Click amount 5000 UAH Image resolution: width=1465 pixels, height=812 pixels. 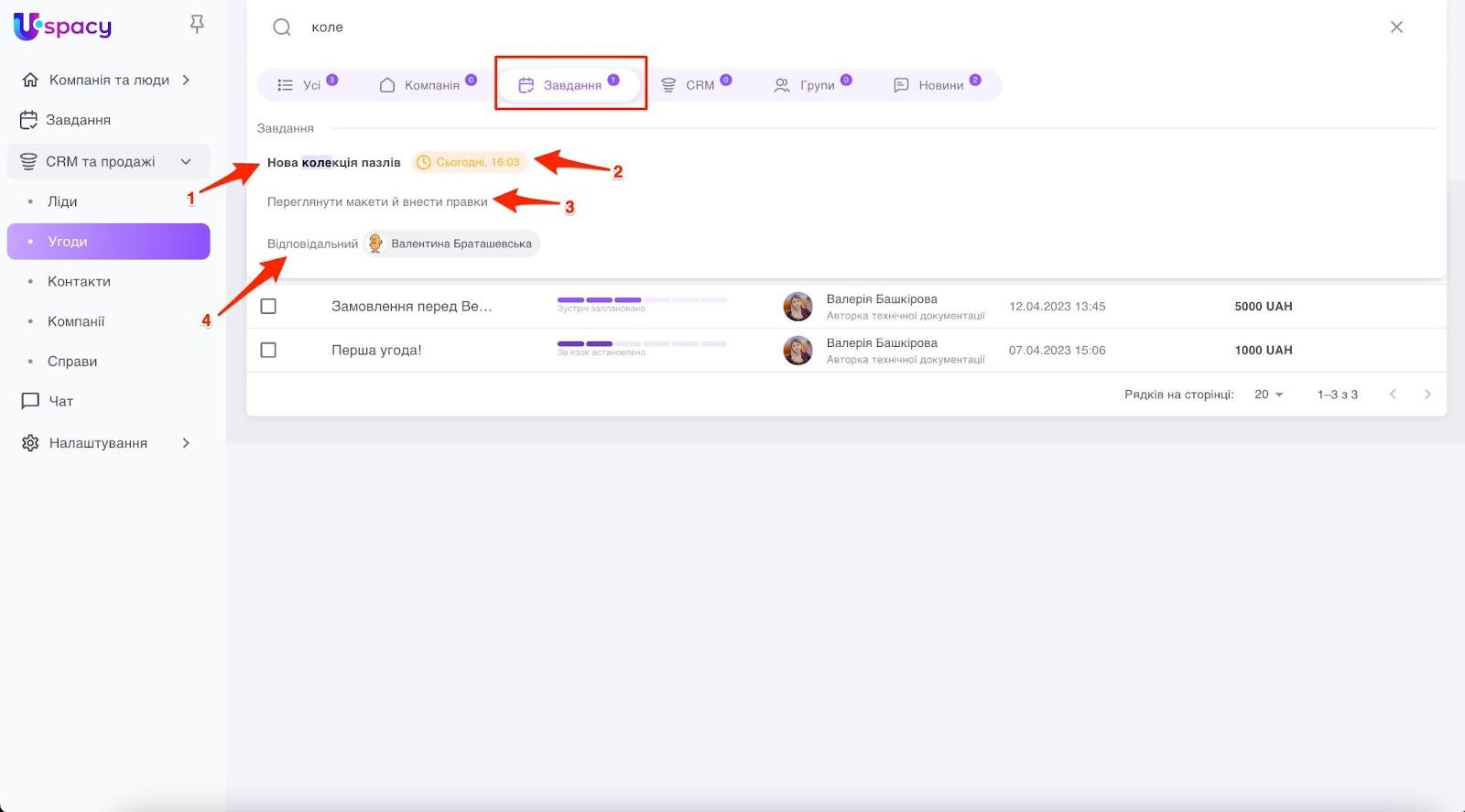coord(1264,307)
